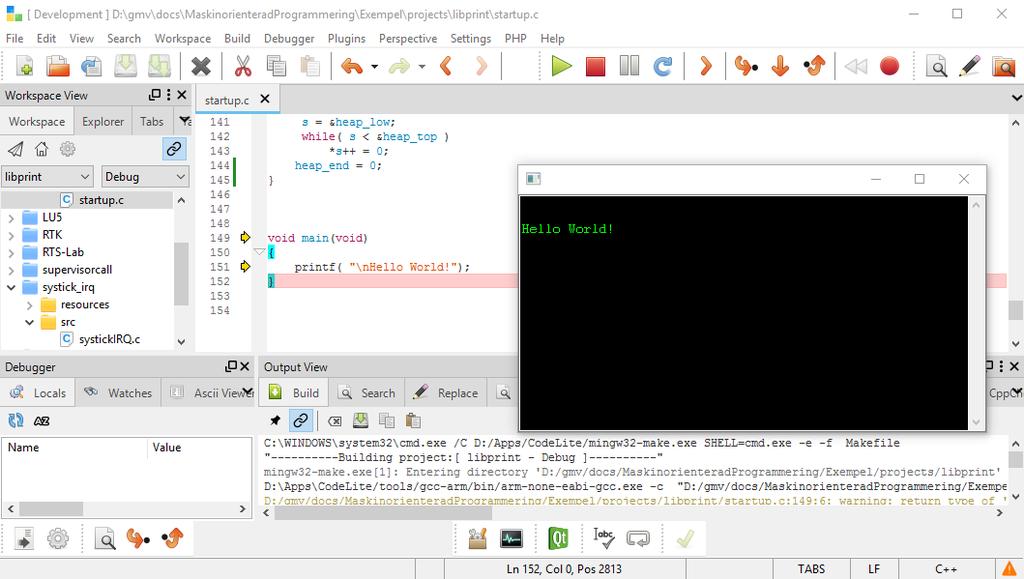Switch to Replace tab in Output View
This screenshot has height=579, width=1024.
point(446,393)
